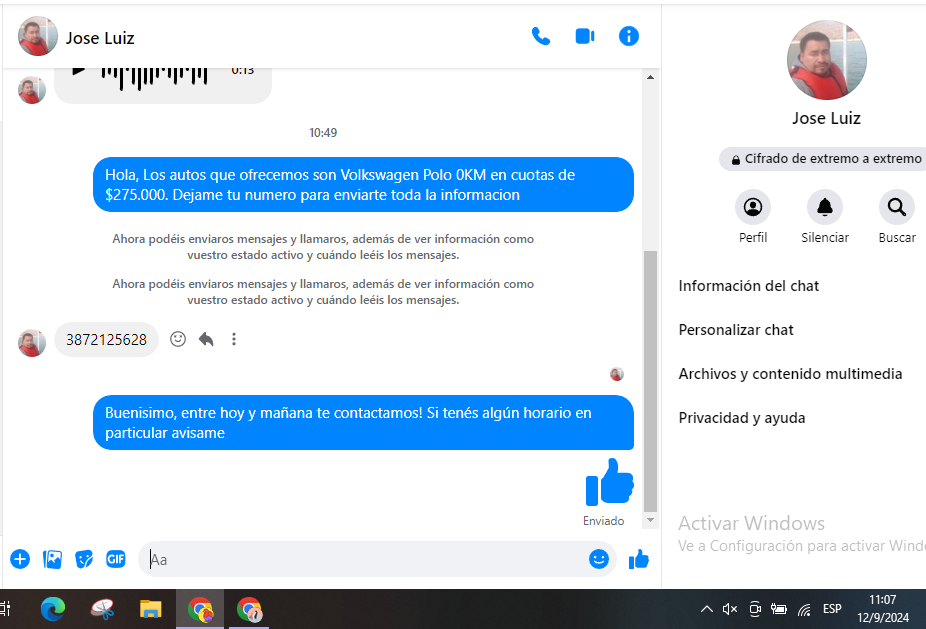This screenshot has height=629, width=926.
Task: Open more options for 3872125628 message
Action: (x=234, y=339)
